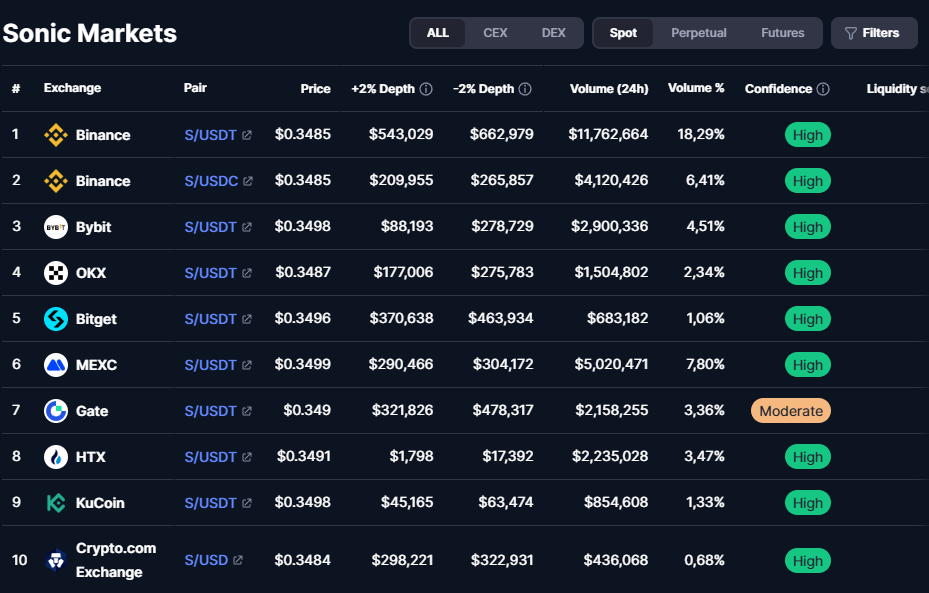929x593 pixels.
Task: Click external link icon beside S/USD pair
Action: tap(238, 560)
